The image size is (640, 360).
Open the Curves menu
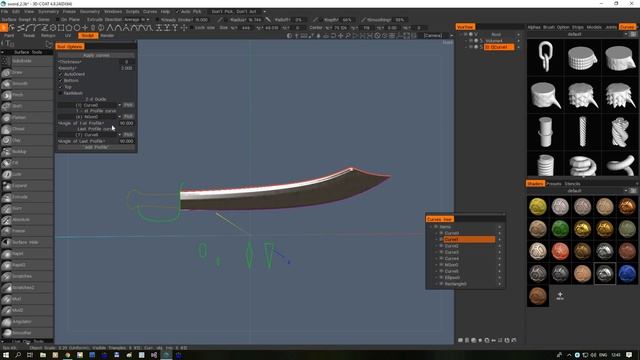tap(150, 11)
